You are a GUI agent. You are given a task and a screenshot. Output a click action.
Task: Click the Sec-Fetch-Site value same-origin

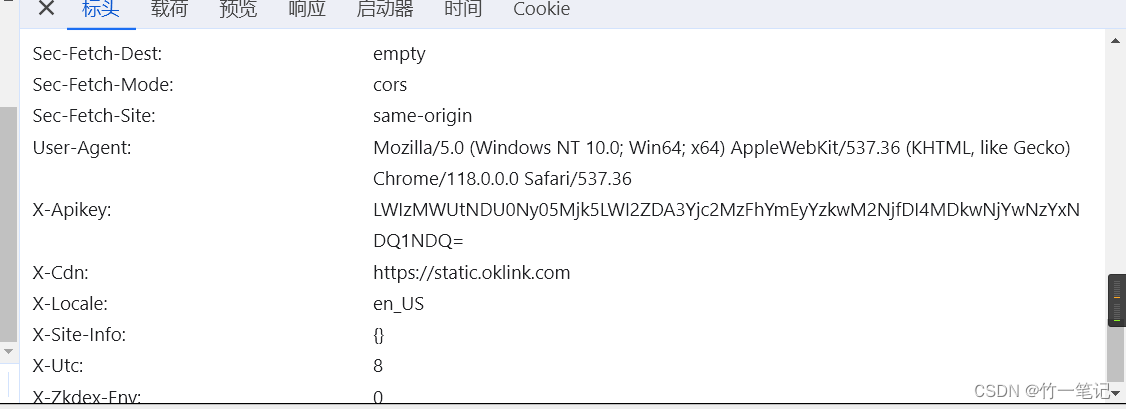(x=422, y=116)
